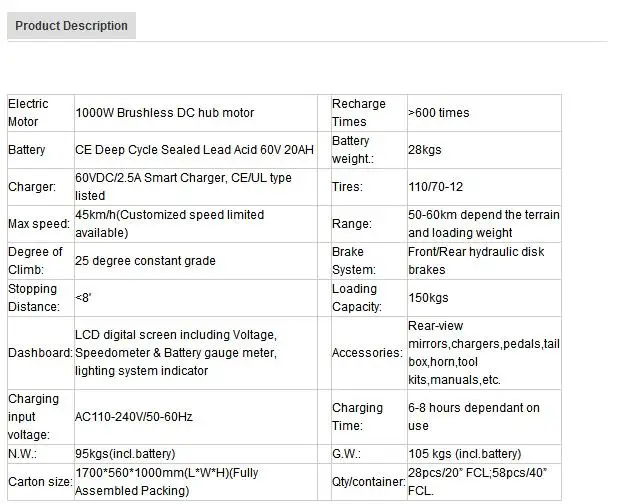The height and width of the screenshot is (504, 620).
Task: Select the 'Carton size:' label
Action: [x=40, y=482]
